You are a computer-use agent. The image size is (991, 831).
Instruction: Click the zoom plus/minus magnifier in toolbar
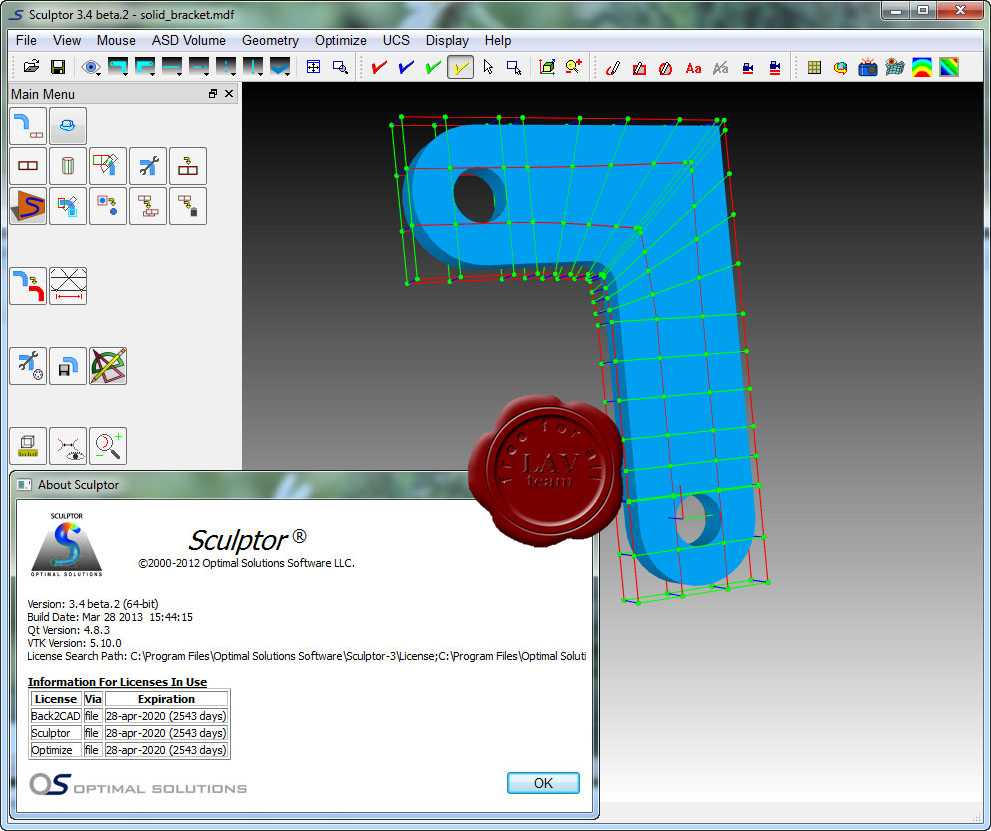tap(574, 67)
